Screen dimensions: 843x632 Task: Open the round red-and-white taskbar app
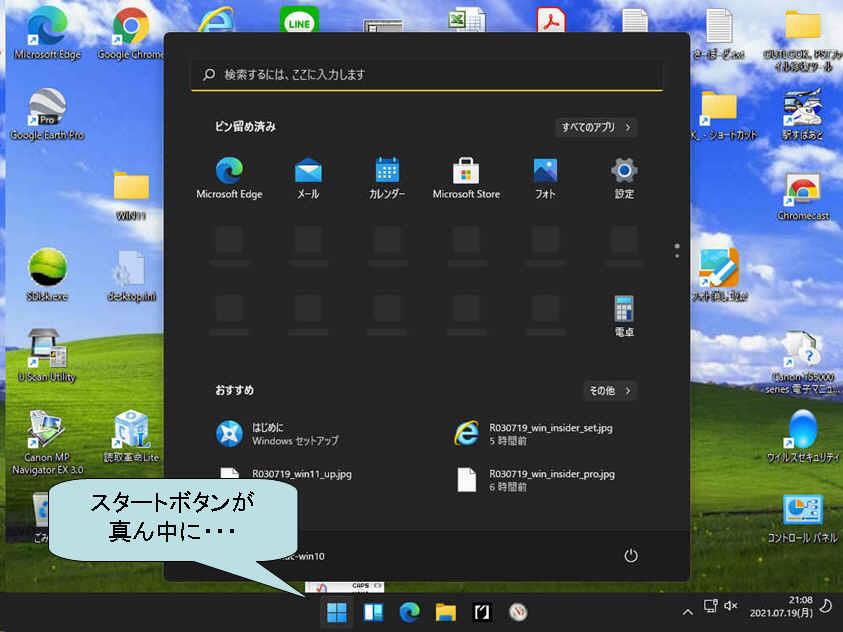[x=518, y=612]
